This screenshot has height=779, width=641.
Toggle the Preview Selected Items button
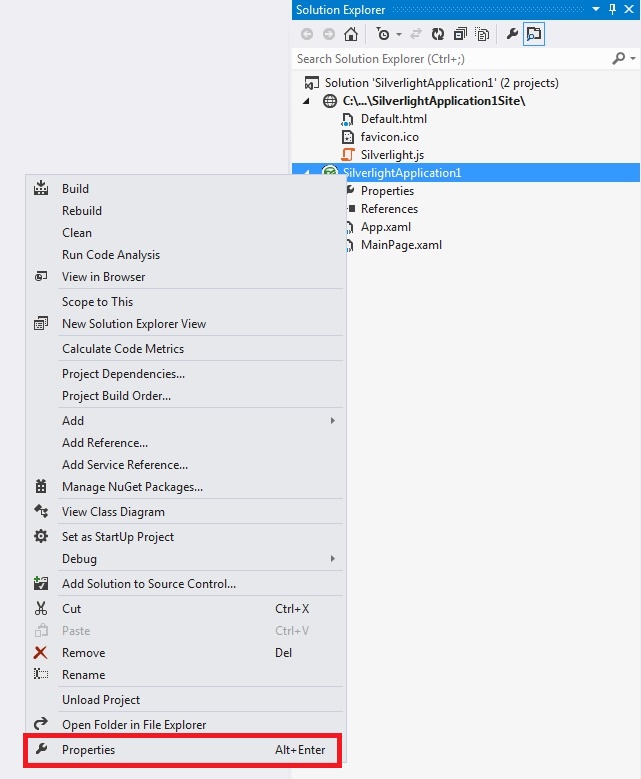click(534, 34)
